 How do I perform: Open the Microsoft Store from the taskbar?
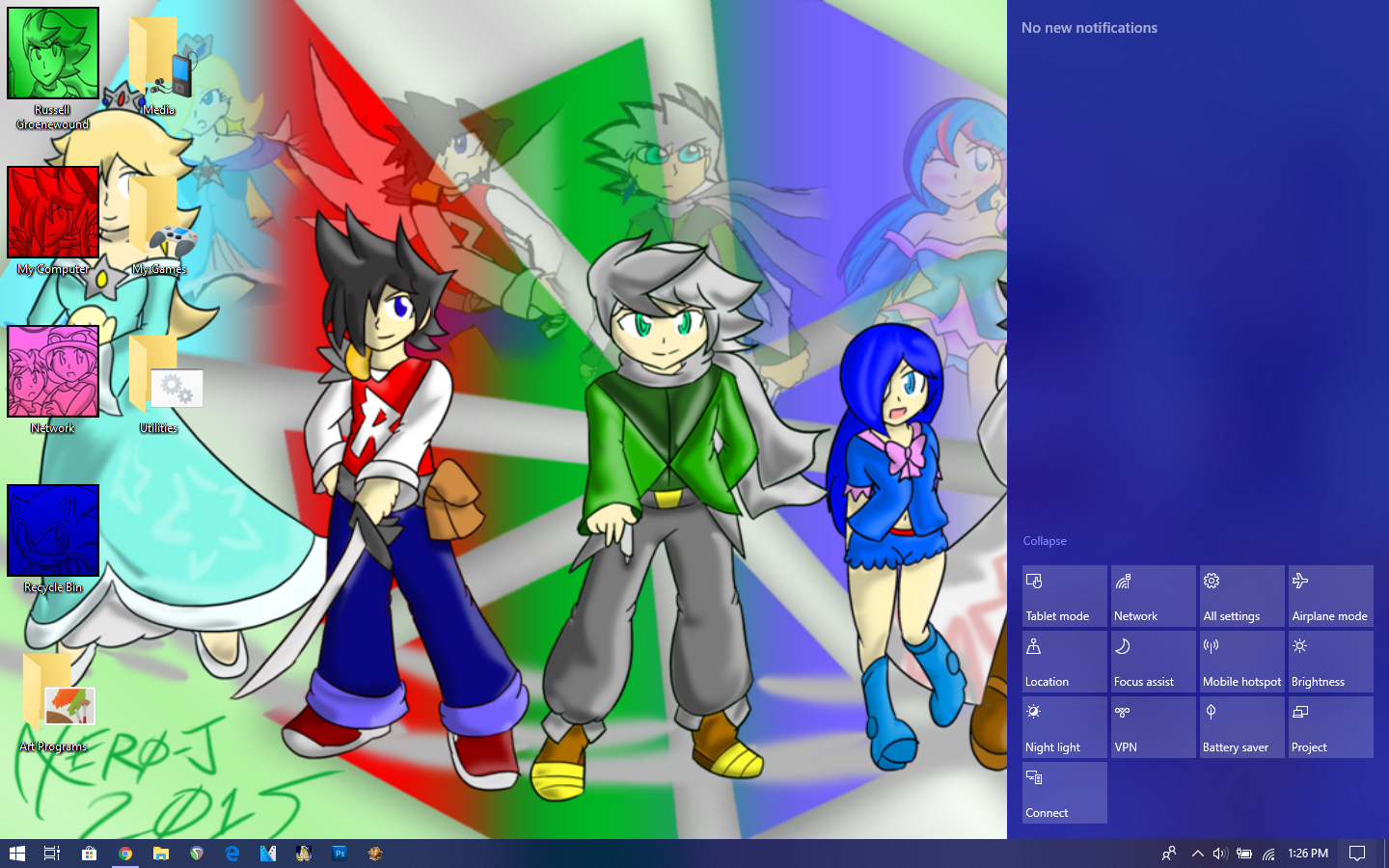coord(89,854)
